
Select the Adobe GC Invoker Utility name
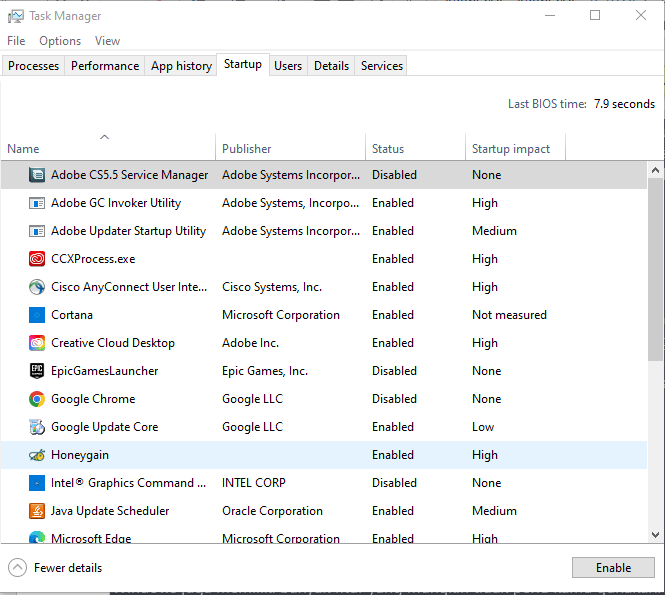(116, 203)
